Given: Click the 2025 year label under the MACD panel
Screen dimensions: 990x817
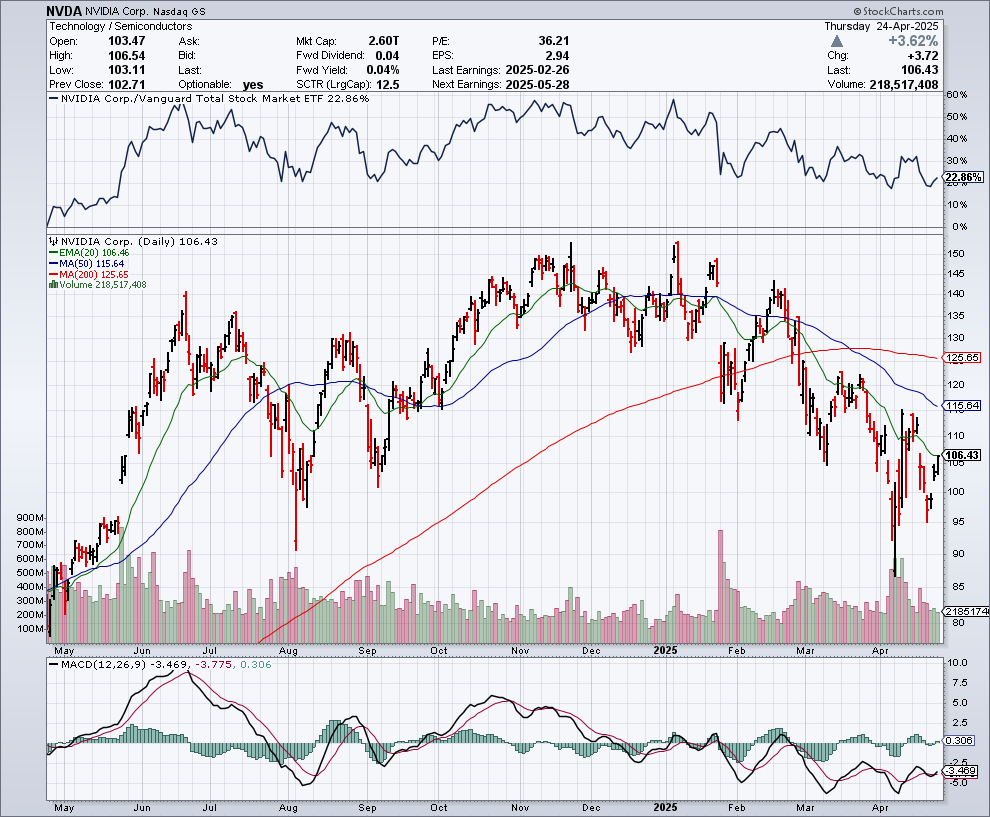Looking at the screenshot, I should tap(665, 807).
